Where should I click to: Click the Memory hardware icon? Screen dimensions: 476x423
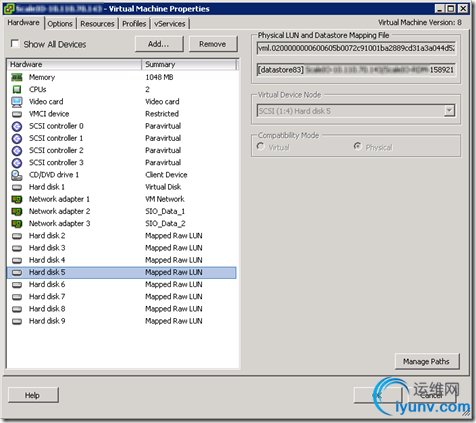point(17,77)
